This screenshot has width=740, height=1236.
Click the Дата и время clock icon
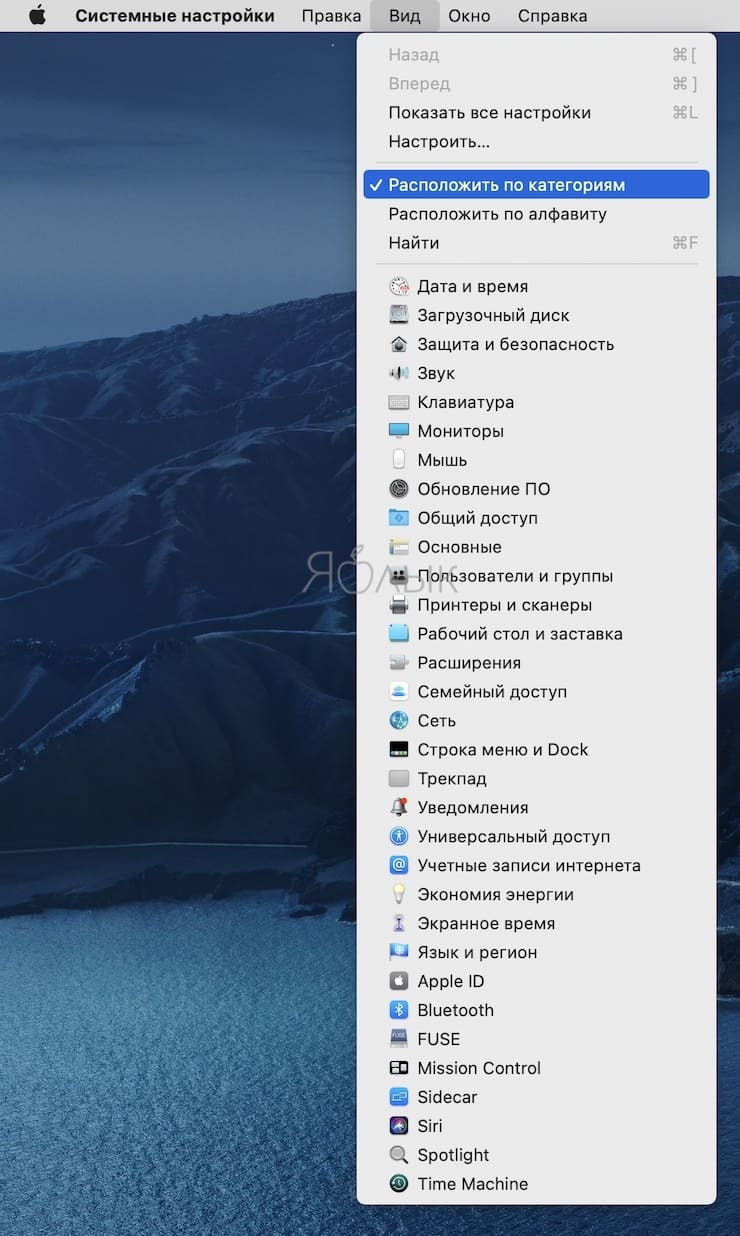click(x=399, y=286)
